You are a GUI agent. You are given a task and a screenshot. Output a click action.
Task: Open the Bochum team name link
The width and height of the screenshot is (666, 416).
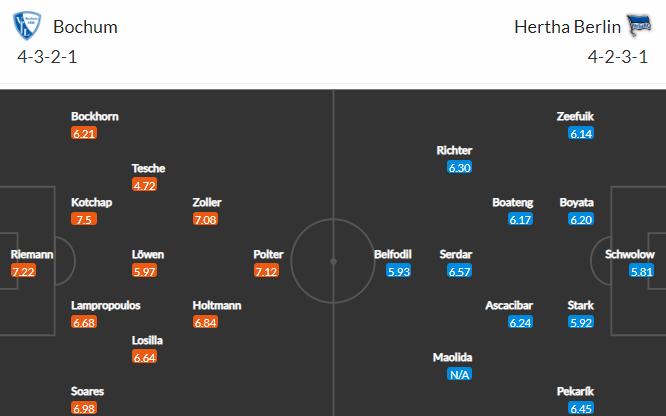click(85, 27)
